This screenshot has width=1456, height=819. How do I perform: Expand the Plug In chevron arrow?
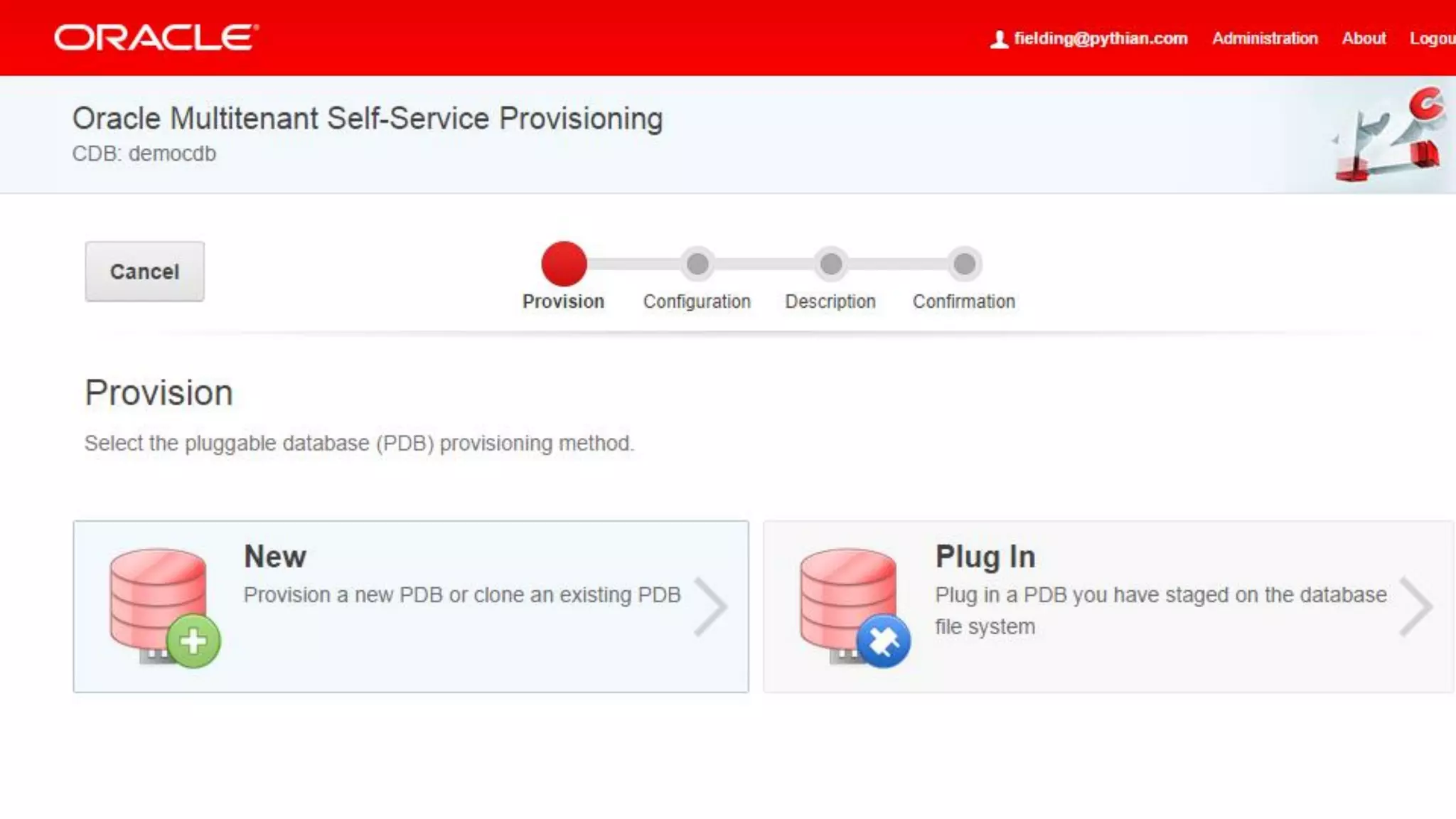tap(1415, 606)
